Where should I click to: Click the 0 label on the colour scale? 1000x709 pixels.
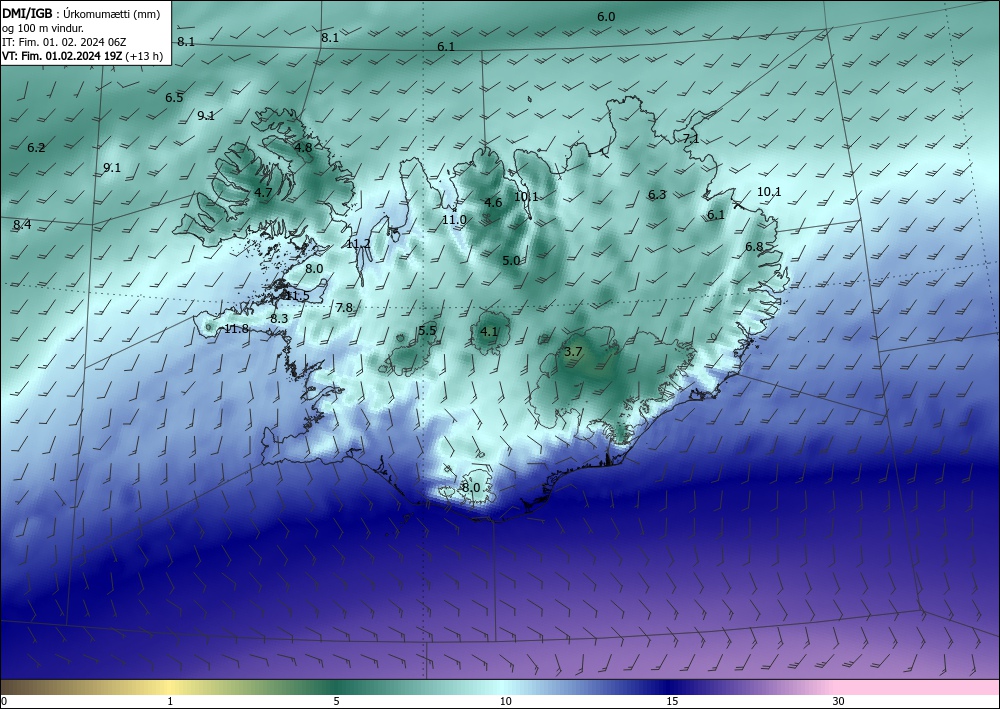pyautogui.click(x=4, y=701)
